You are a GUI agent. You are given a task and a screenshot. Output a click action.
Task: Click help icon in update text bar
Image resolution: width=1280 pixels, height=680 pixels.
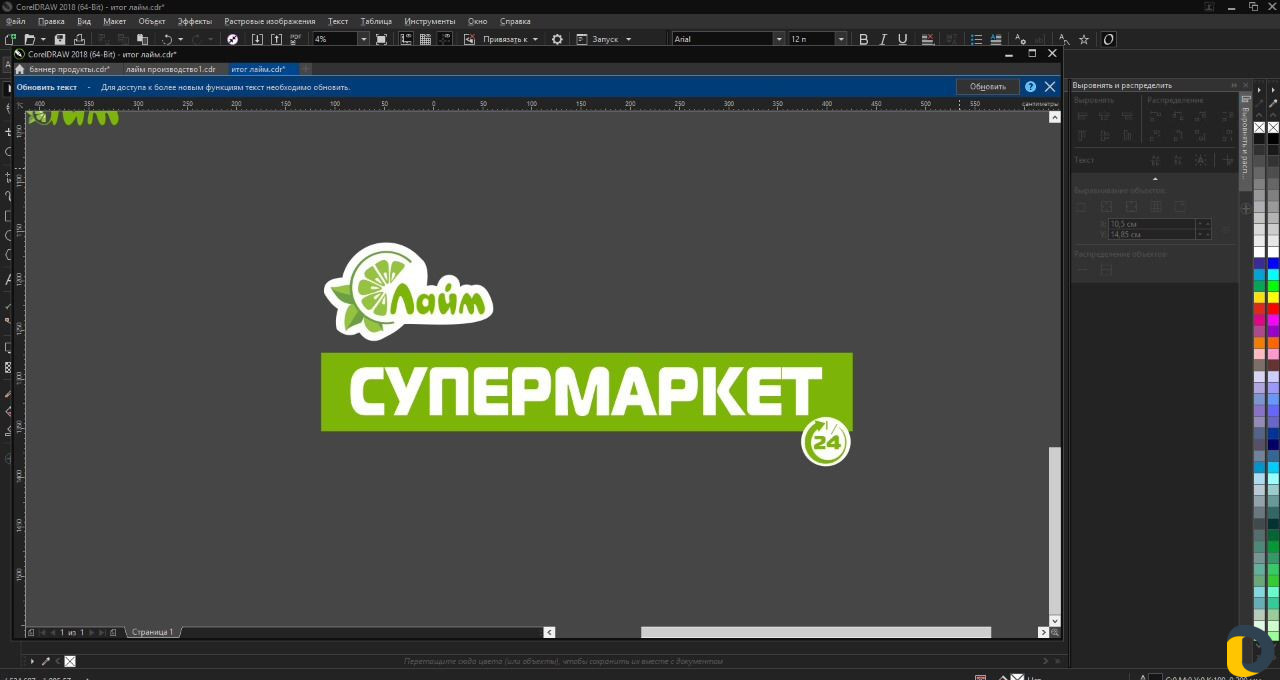click(1031, 87)
